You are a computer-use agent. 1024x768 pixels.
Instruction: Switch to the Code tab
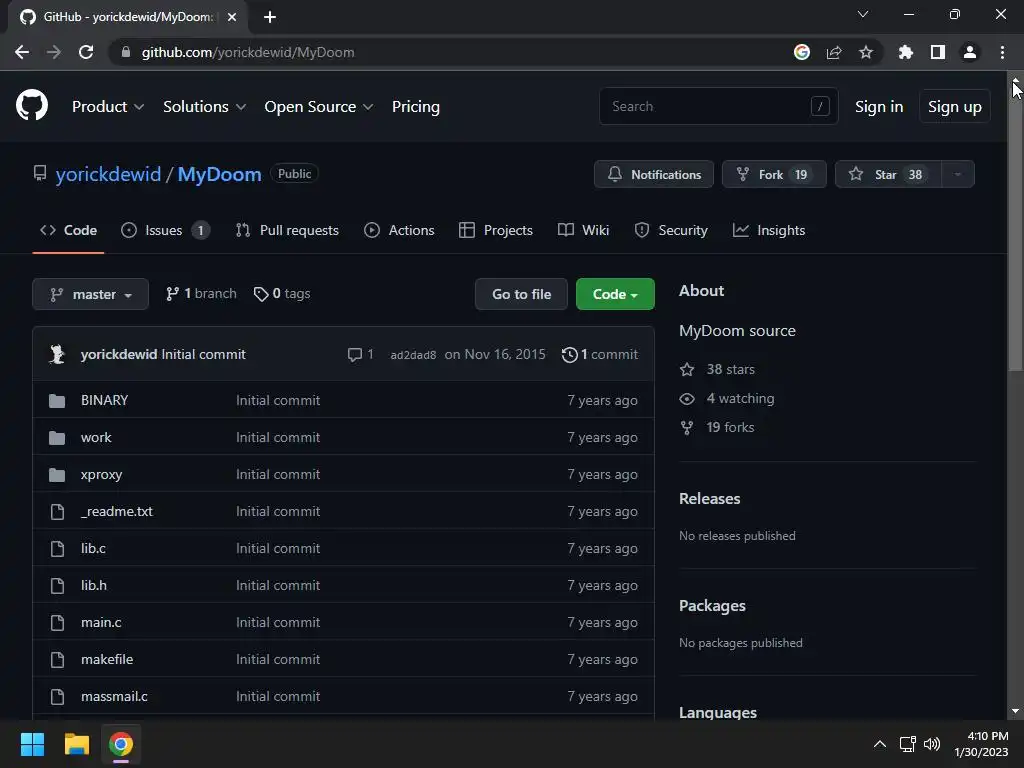click(x=68, y=230)
